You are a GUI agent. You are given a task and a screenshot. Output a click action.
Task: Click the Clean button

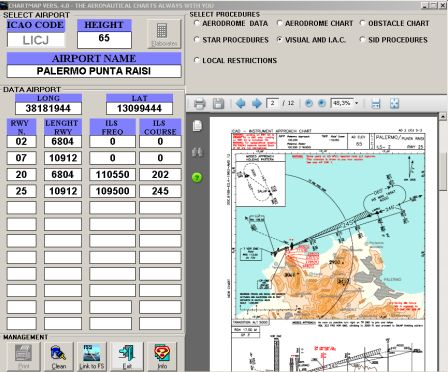[x=59, y=356]
